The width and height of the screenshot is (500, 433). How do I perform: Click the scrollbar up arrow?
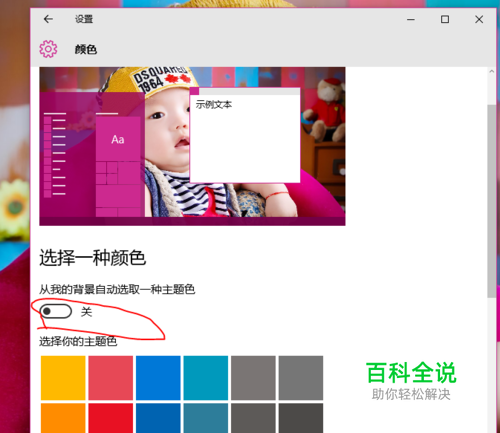(491, 71)
